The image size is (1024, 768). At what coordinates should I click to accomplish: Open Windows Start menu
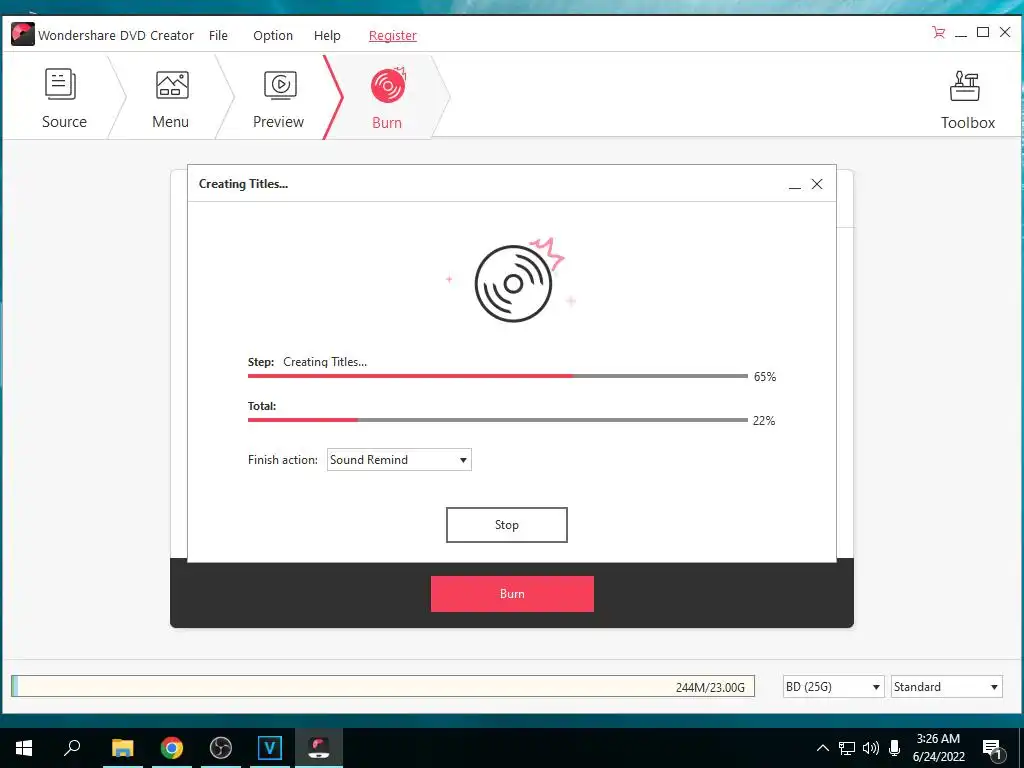(24, 748)
